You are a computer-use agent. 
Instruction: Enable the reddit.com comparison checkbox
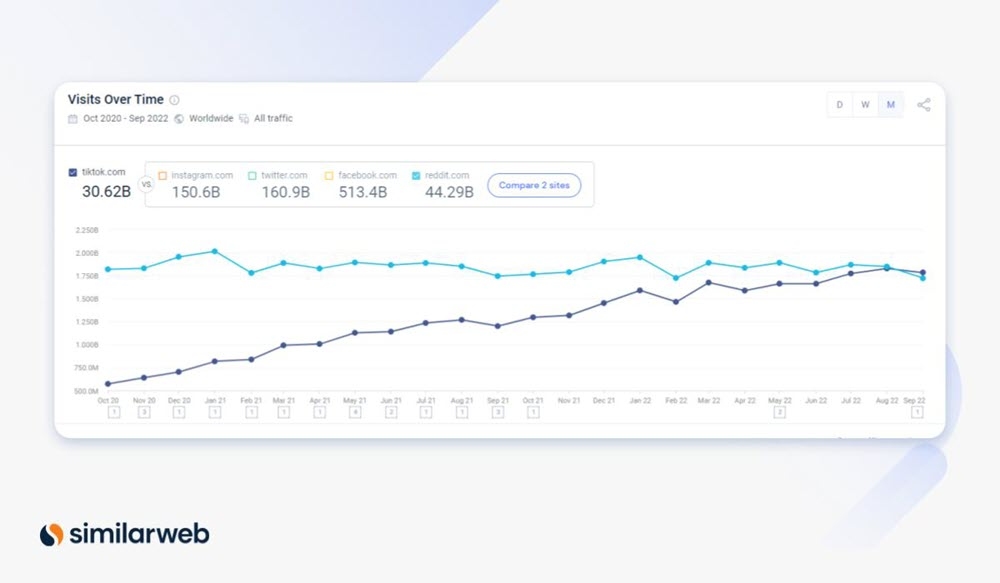(414, 173)
